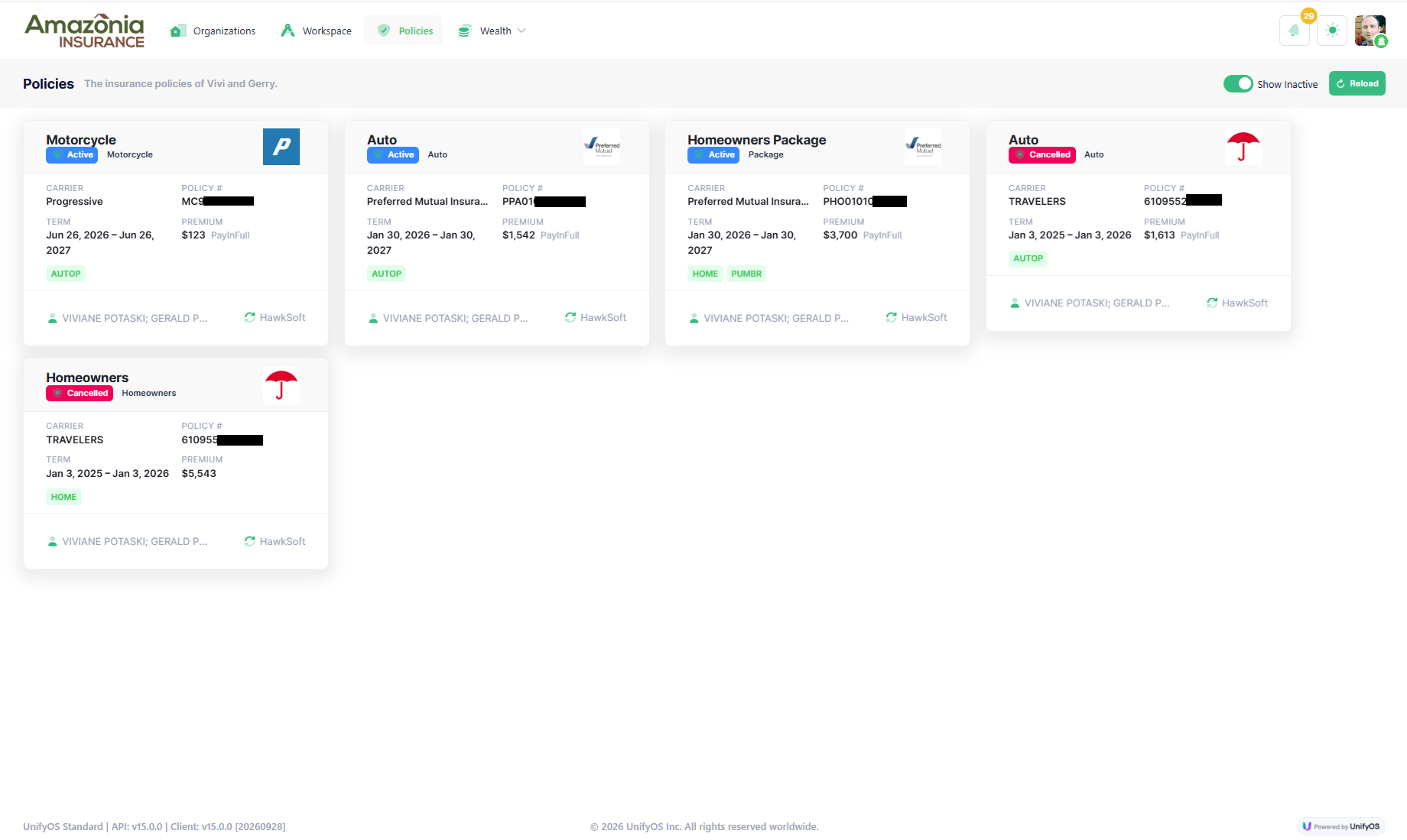
Task: Toggle the light theme sun icon
Action: coord(1332,31)
